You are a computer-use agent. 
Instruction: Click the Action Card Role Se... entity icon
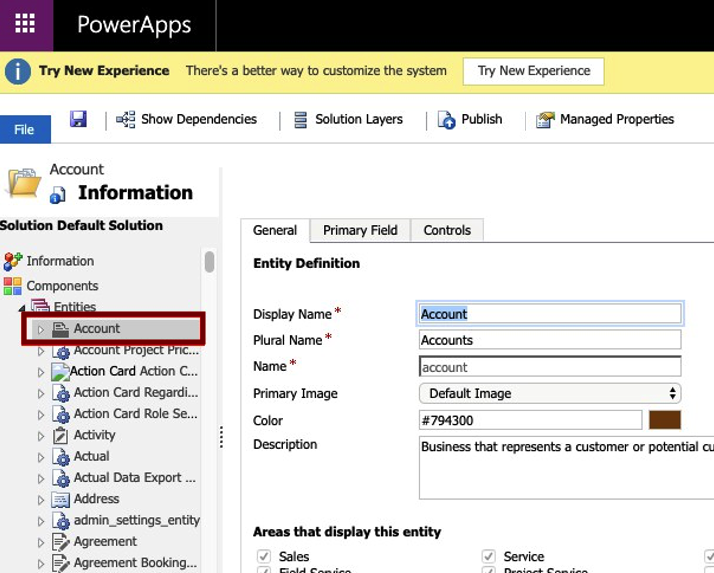[61, 414]
